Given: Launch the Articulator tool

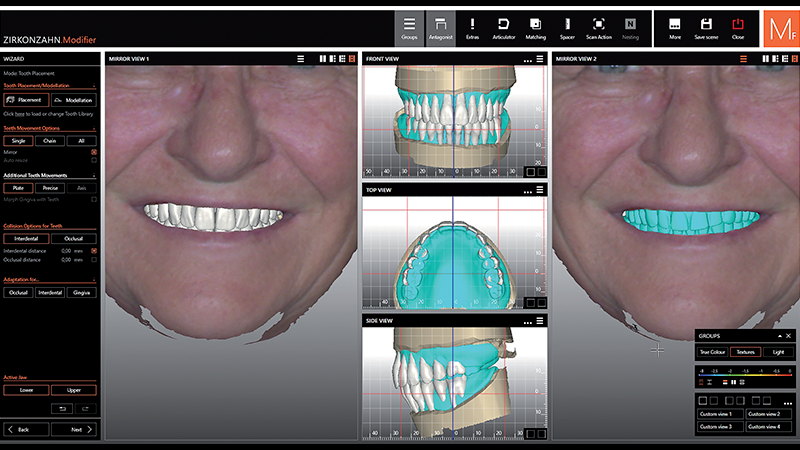Looking at the screenshot, I should [x=504, y=28].
